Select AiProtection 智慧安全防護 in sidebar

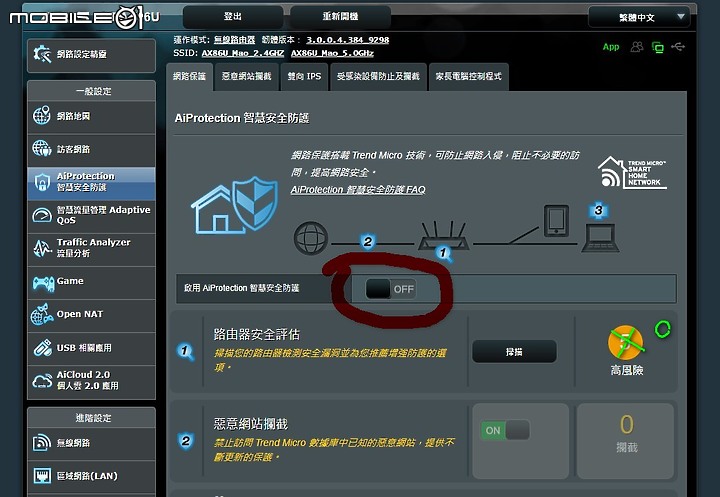[91, 183]
